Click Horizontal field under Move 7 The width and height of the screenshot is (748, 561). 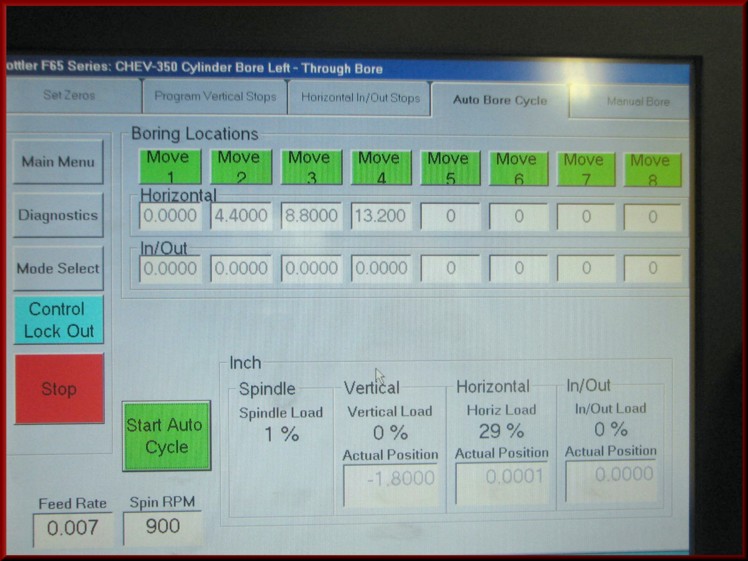point(586,218)
